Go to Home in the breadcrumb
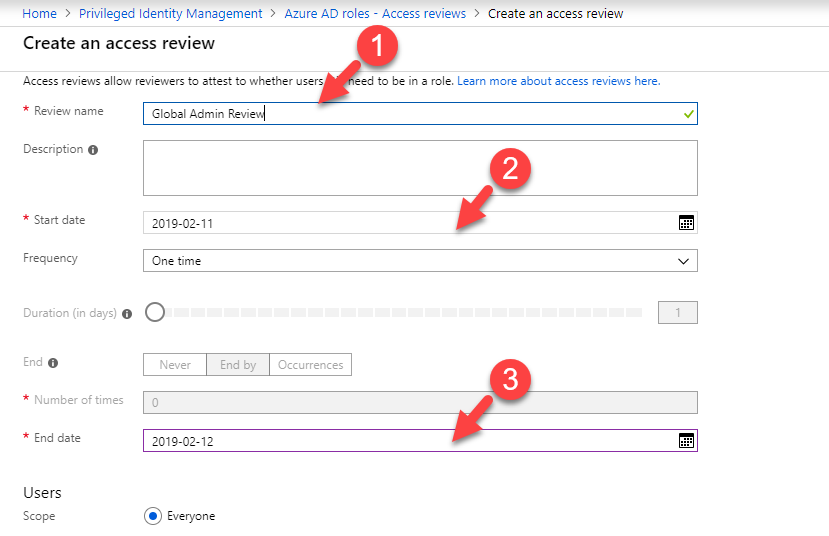 (39, 14)
